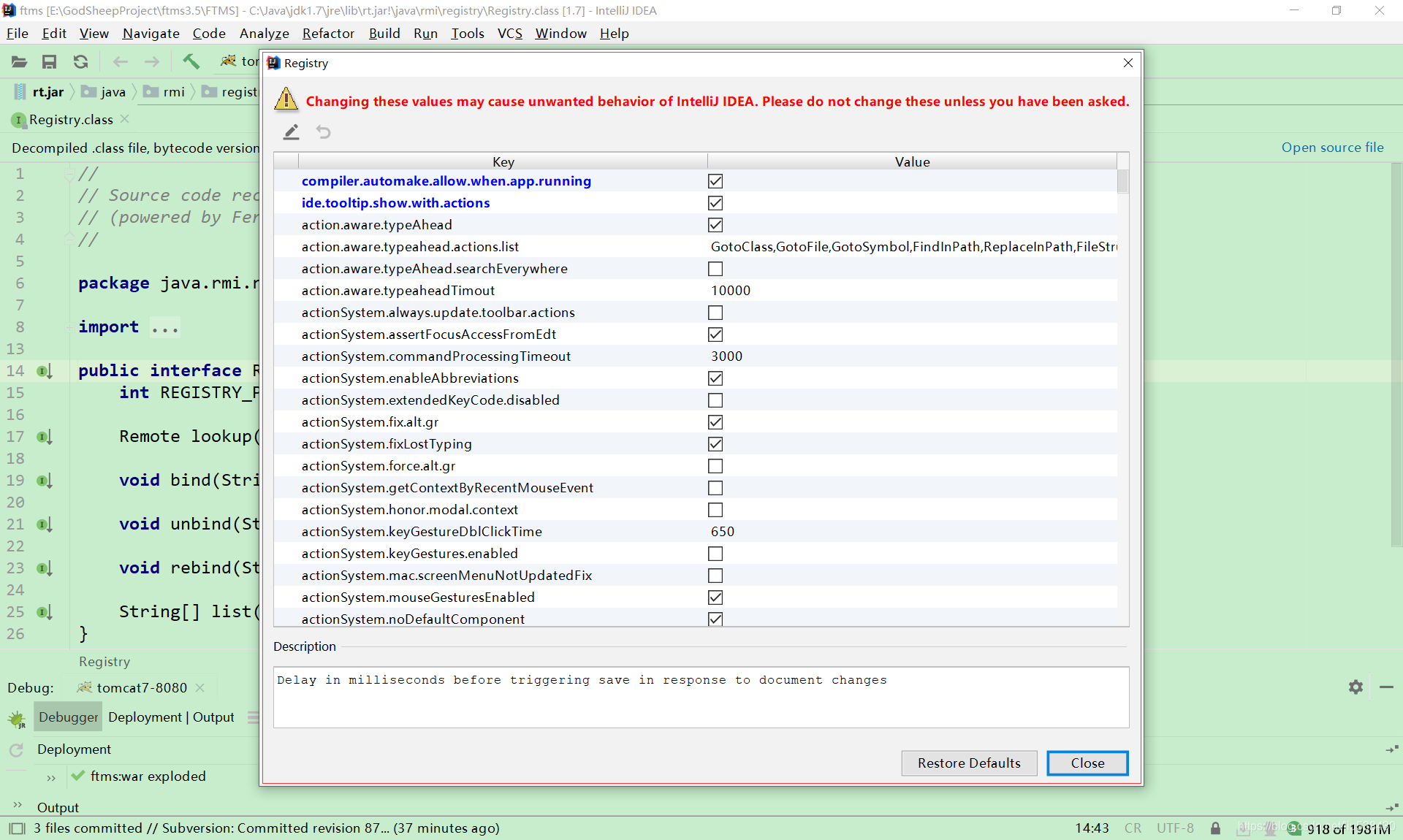Viewport: 1403px width, 840px height.
Task: Click the Deployment panel restore layout arrow
Action: click(1391, 749)
